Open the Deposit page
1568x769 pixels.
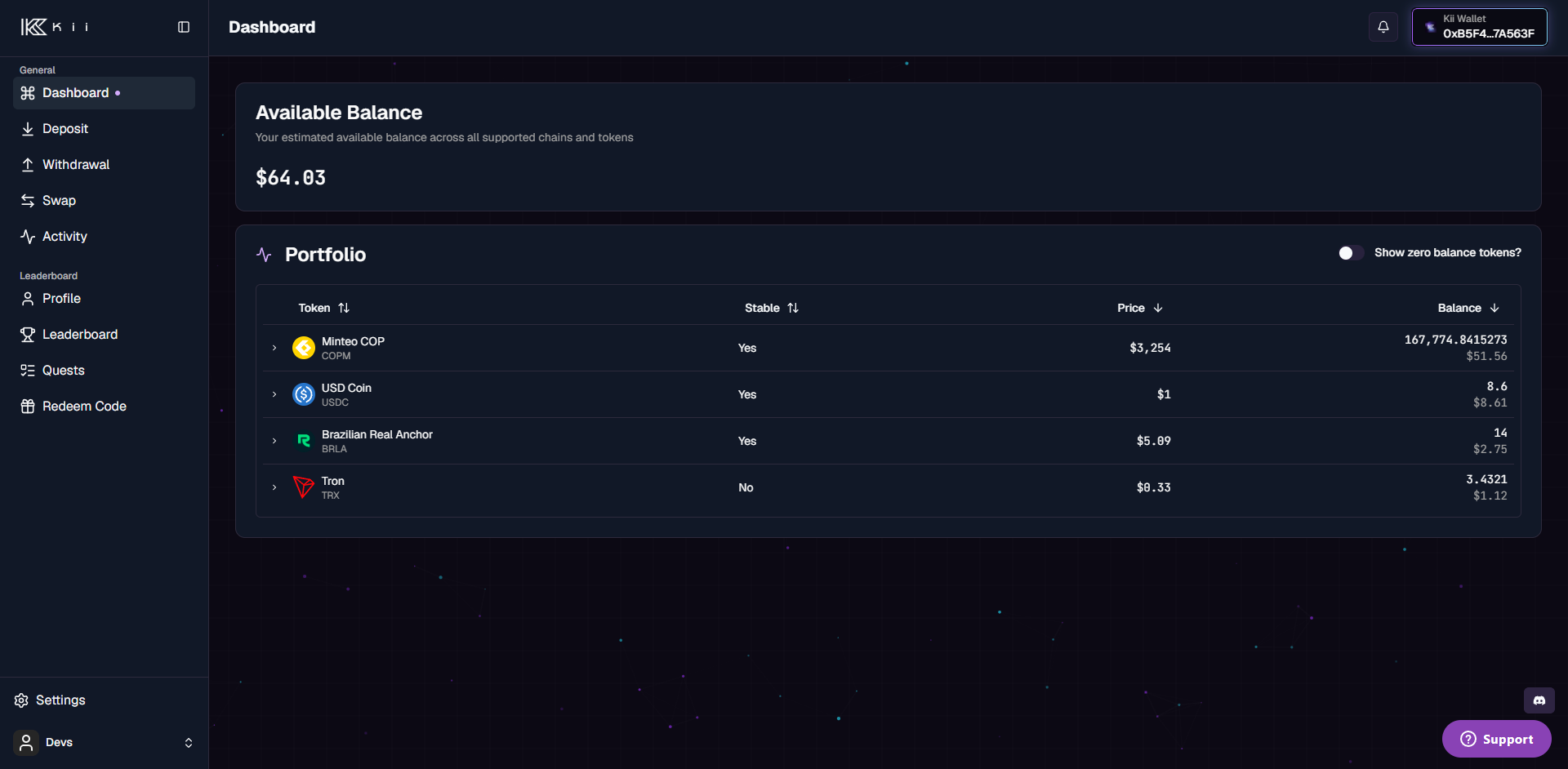(x=104, y=129)
